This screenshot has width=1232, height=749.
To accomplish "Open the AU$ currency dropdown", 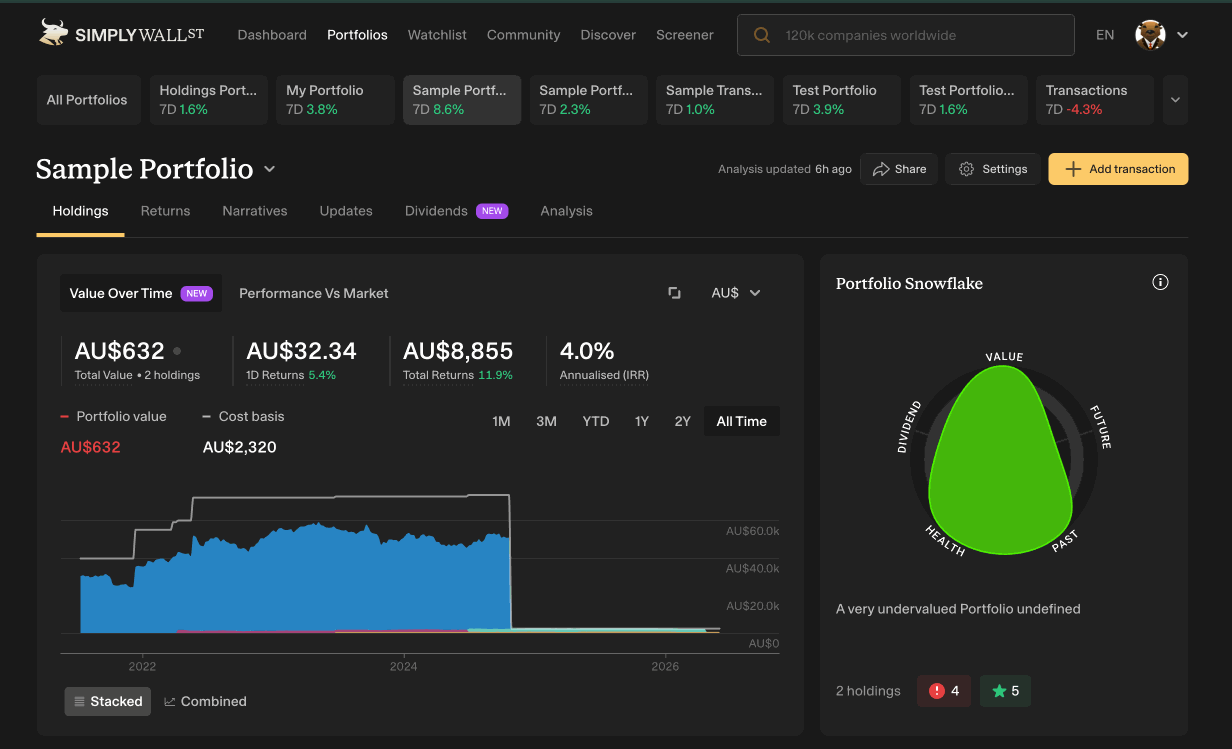I will [736, 293].
